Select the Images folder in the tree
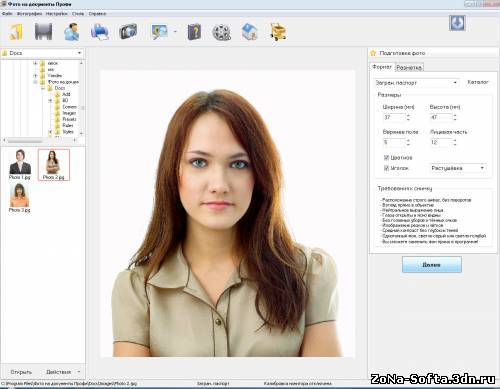The height and width of the screenshot is (389, 500). [69, 113]
